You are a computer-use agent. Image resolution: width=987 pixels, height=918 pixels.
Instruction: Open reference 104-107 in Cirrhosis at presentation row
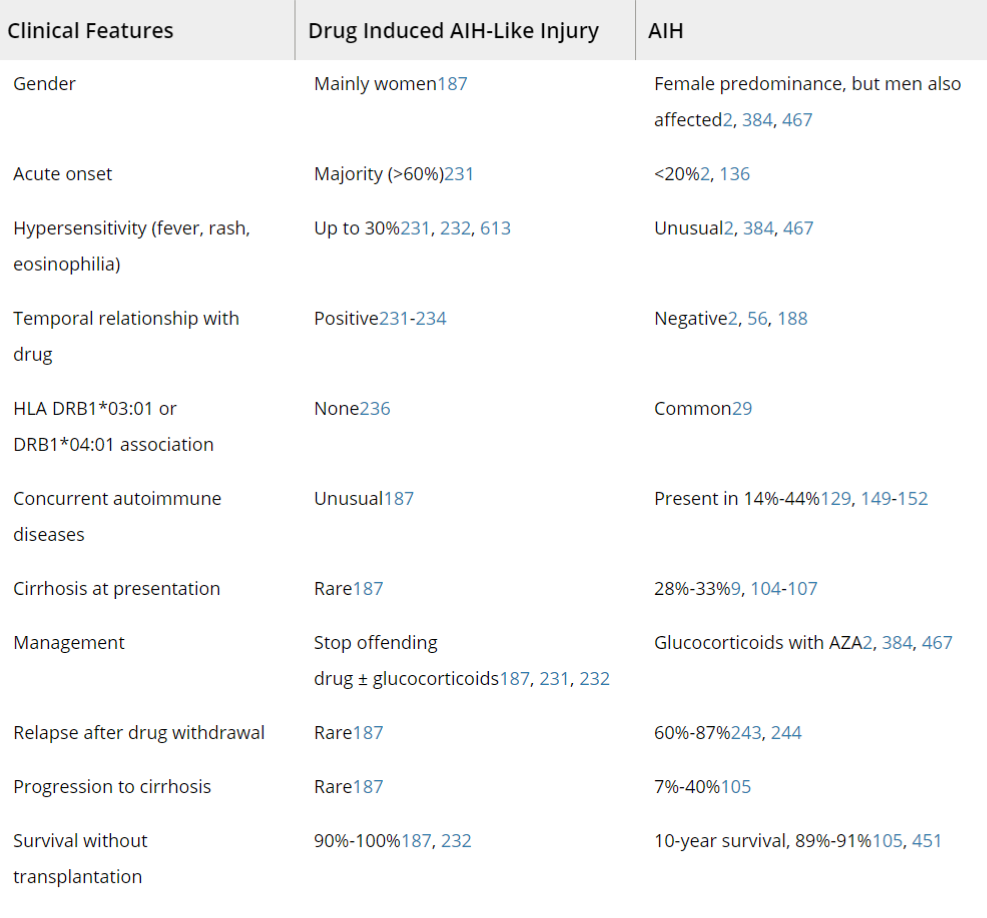click(x=784, y=589)
